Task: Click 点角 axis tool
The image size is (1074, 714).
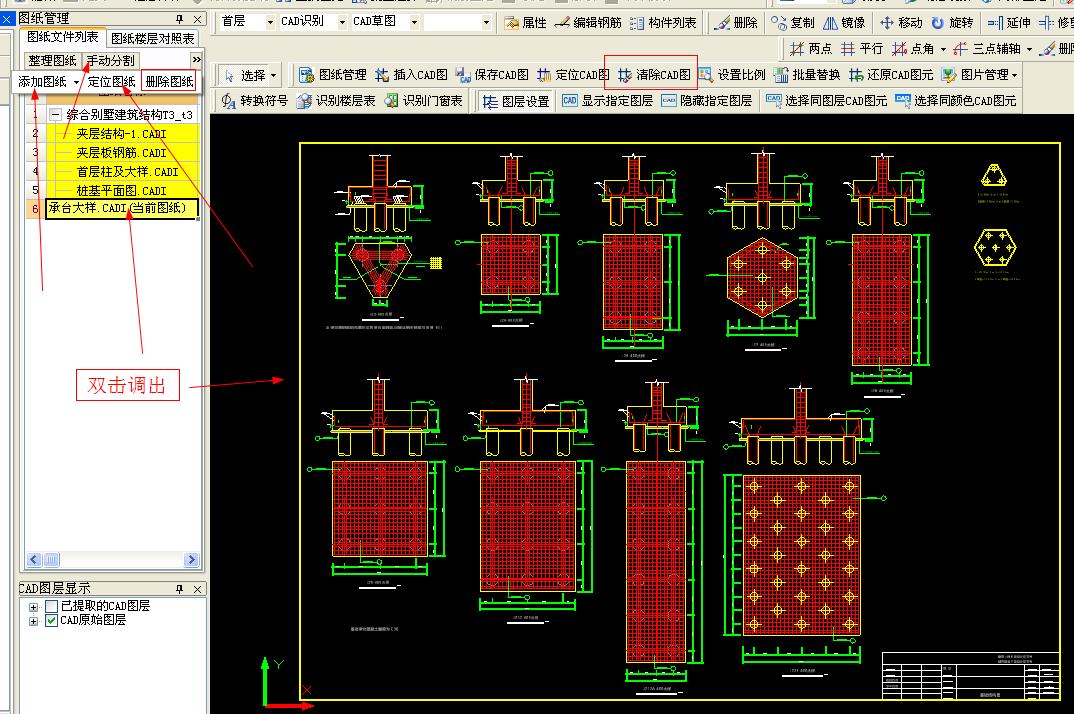Action: (913, 49)
